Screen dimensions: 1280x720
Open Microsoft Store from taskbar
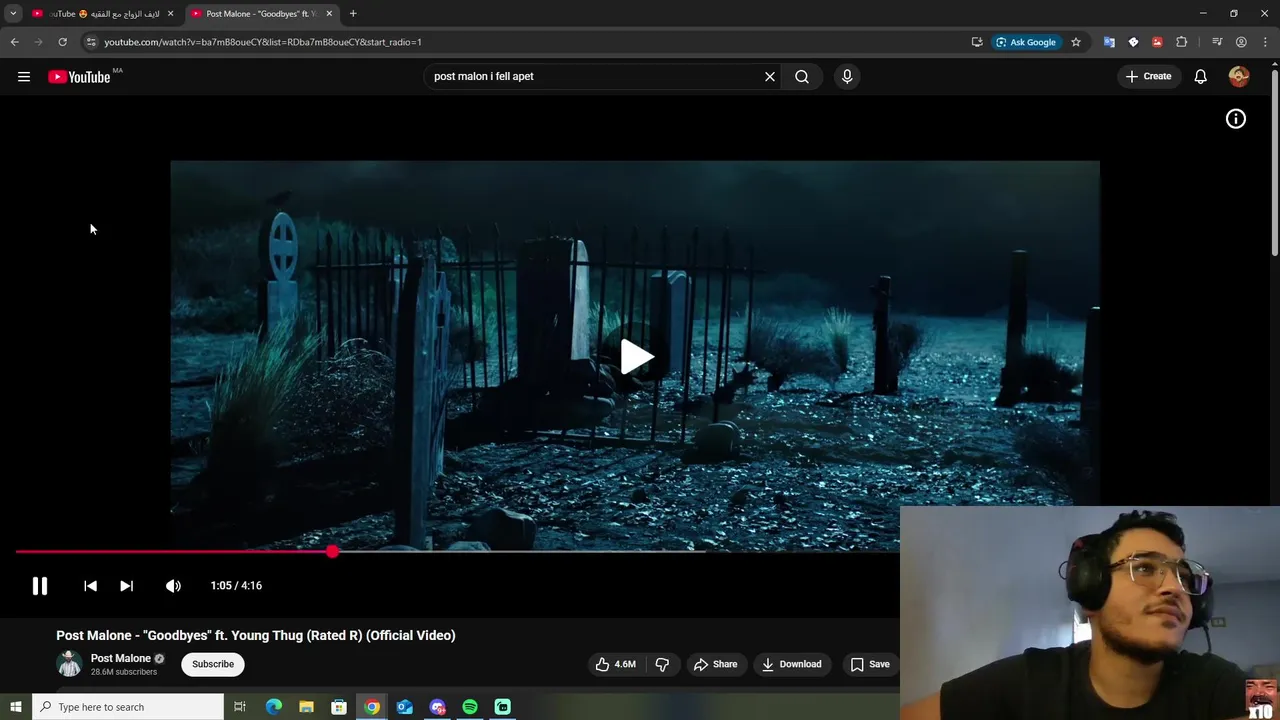tap(339, 707)
